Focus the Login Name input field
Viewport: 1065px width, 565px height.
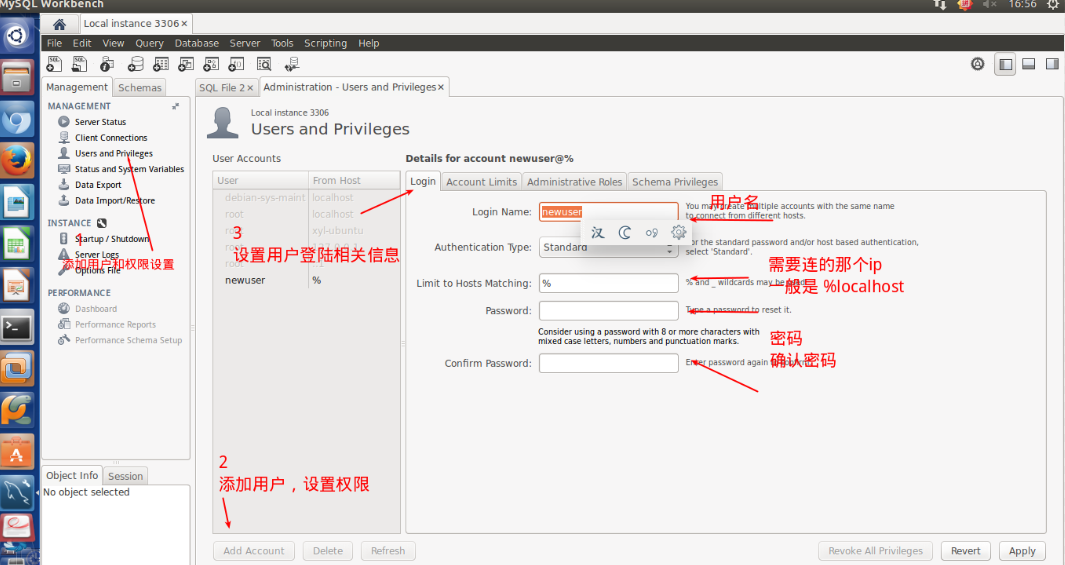(x=609, y=212)
